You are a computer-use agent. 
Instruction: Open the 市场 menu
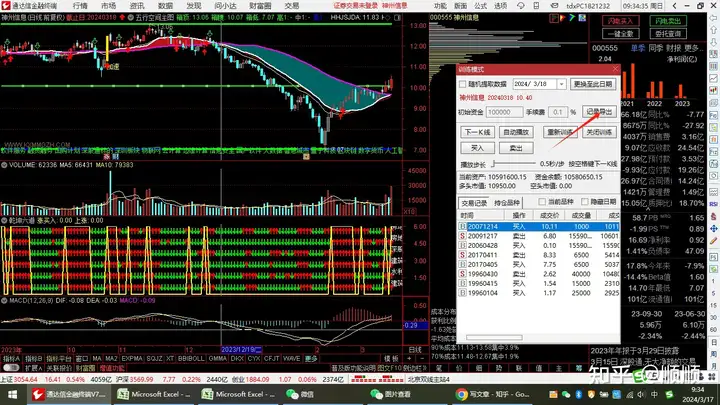coord(108,6)
